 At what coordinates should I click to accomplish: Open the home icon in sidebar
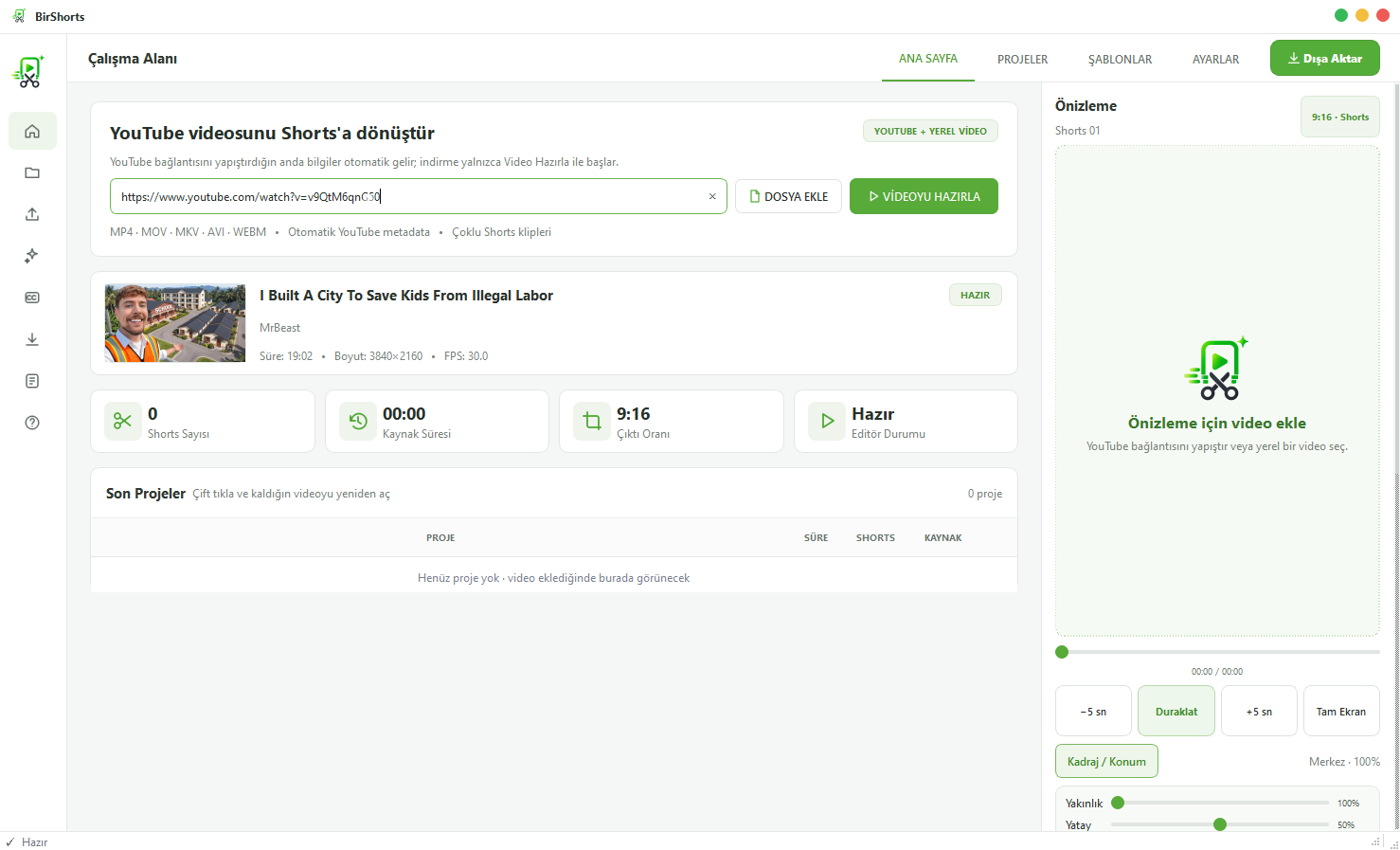pyautogui.click(x=32, y=131)
